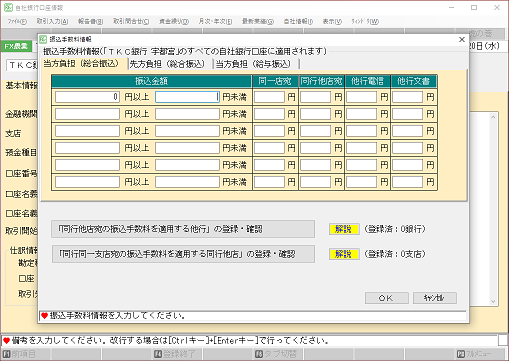Click second row 円以上 amount field

(x=87, y=114)
